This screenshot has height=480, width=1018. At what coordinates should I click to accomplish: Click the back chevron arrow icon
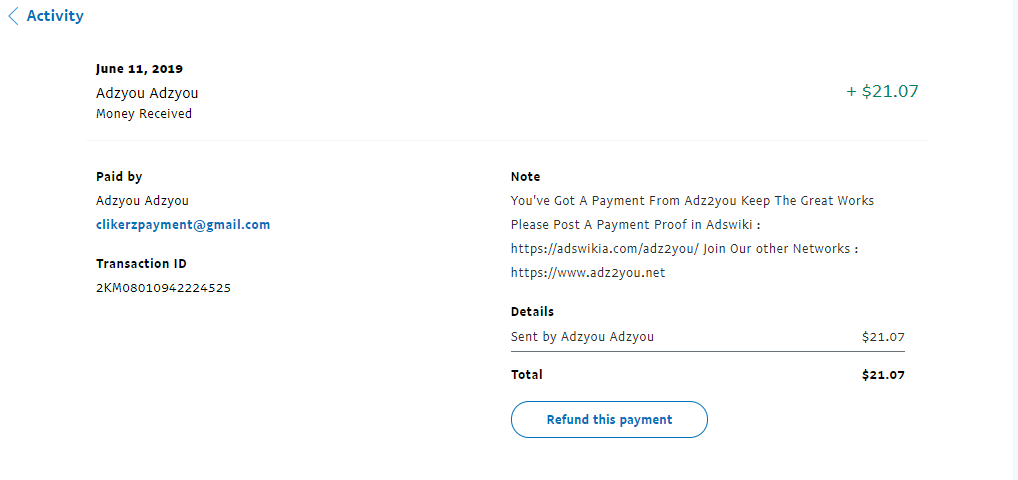tap(13, 16)
